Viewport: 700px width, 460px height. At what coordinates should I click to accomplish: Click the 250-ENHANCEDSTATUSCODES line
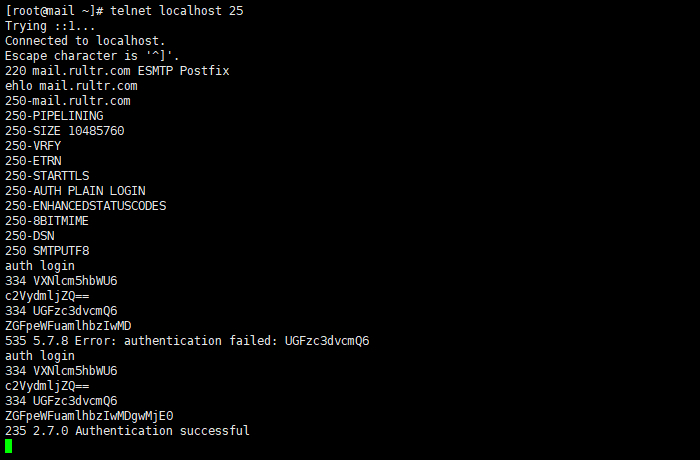86,206
